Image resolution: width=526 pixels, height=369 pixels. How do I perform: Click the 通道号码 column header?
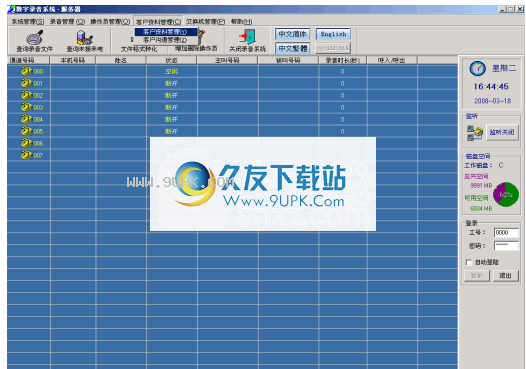(29, 60)
